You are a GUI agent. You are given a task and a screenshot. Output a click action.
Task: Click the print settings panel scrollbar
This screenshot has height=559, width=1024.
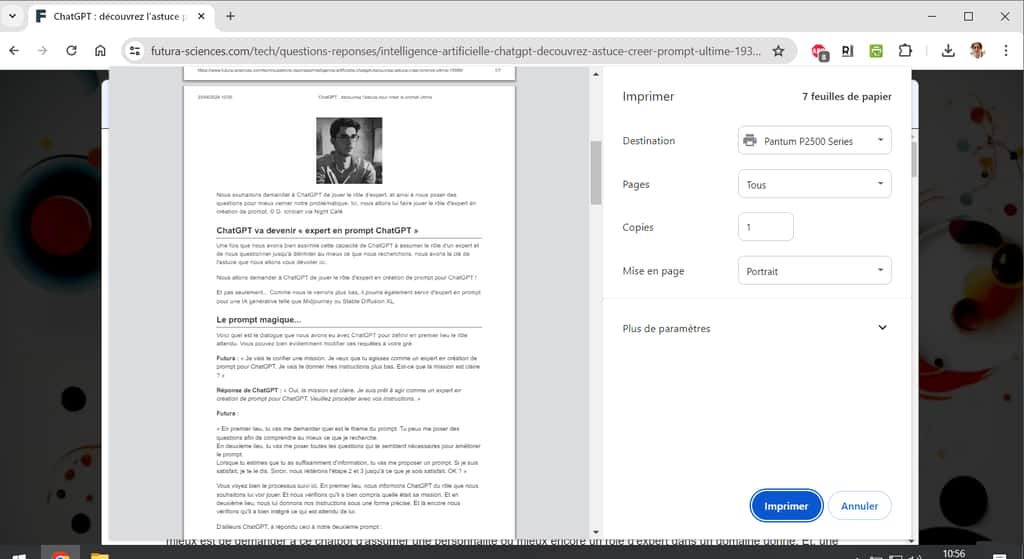[x=914, y=159]
